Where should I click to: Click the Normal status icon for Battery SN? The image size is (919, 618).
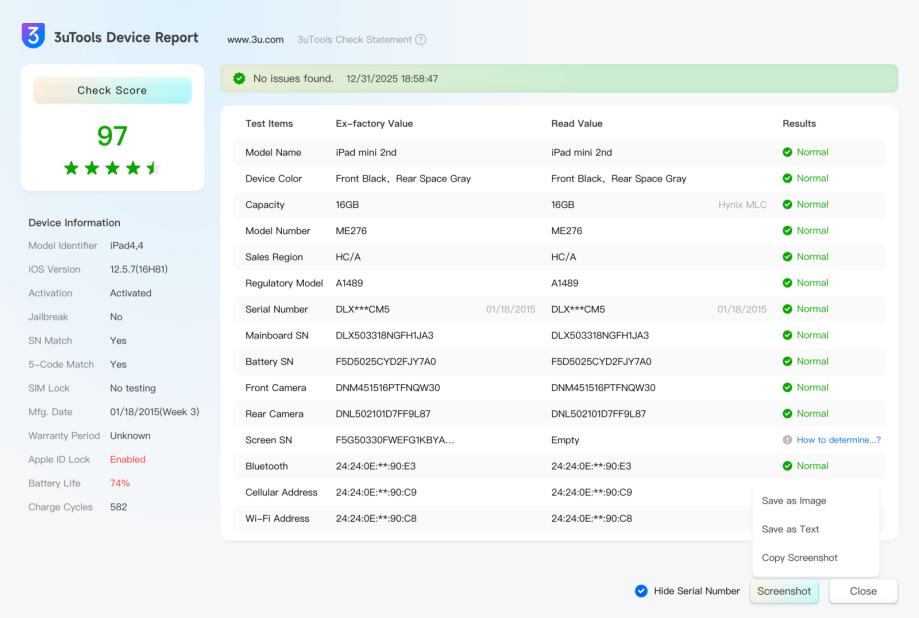point(788,361)
